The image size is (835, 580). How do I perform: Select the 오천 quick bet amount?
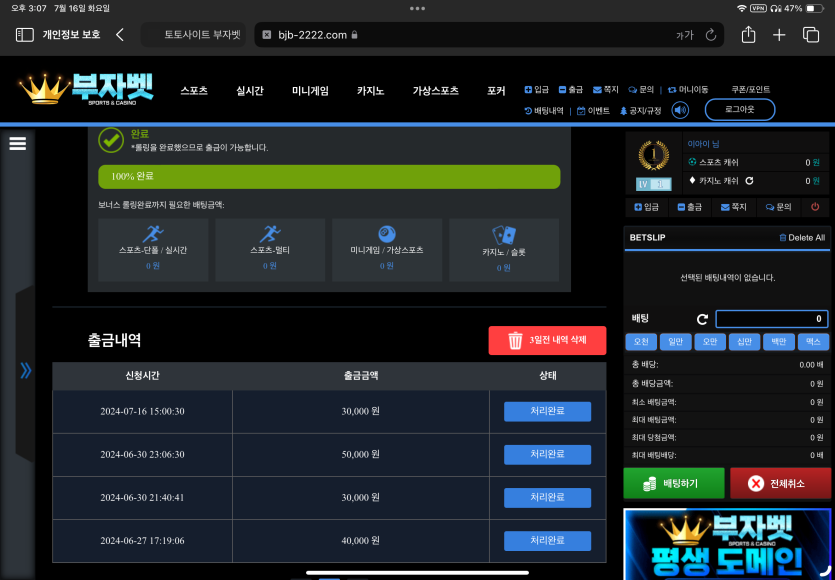pyautogui.click(x=641, y=342)
